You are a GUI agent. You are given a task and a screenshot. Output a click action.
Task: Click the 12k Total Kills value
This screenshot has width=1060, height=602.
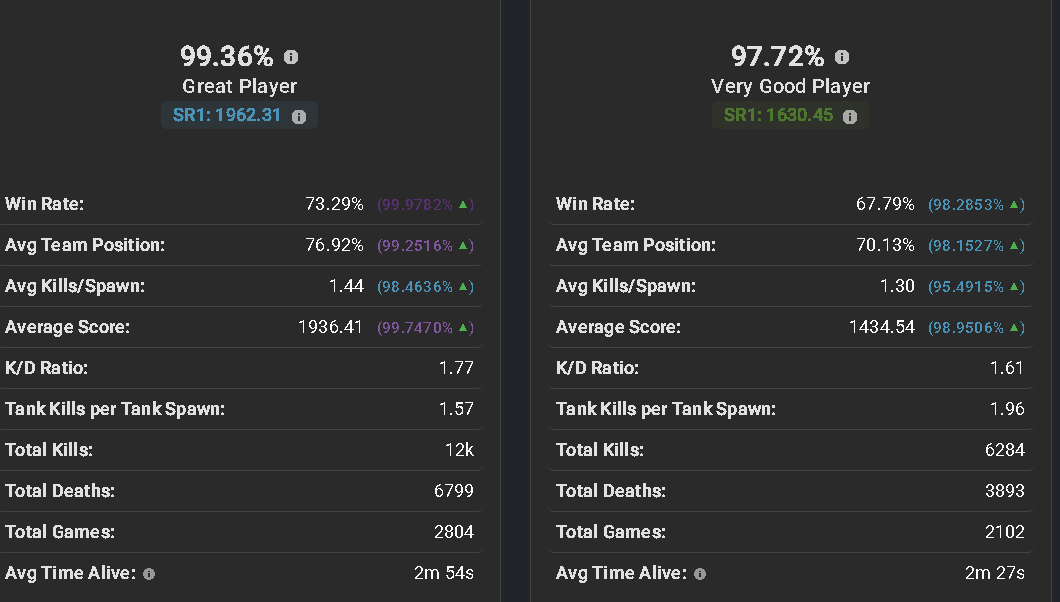pos(460,450)
